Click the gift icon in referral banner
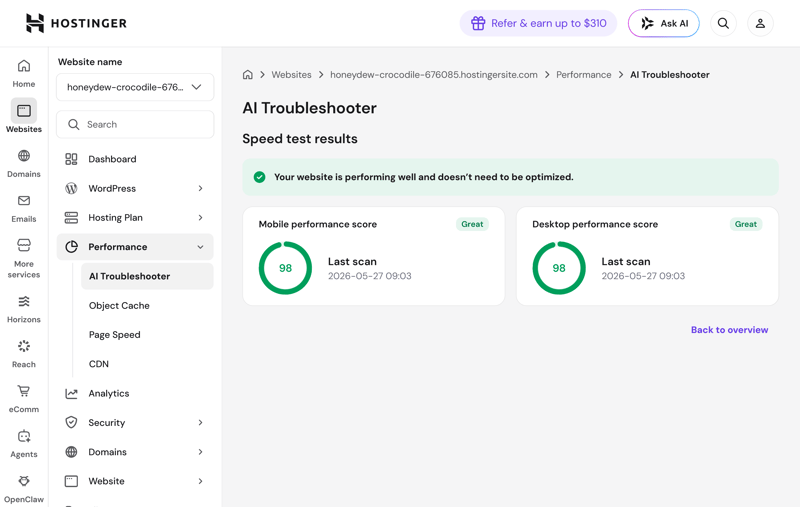The image size is (800, 507). (478, 23)
